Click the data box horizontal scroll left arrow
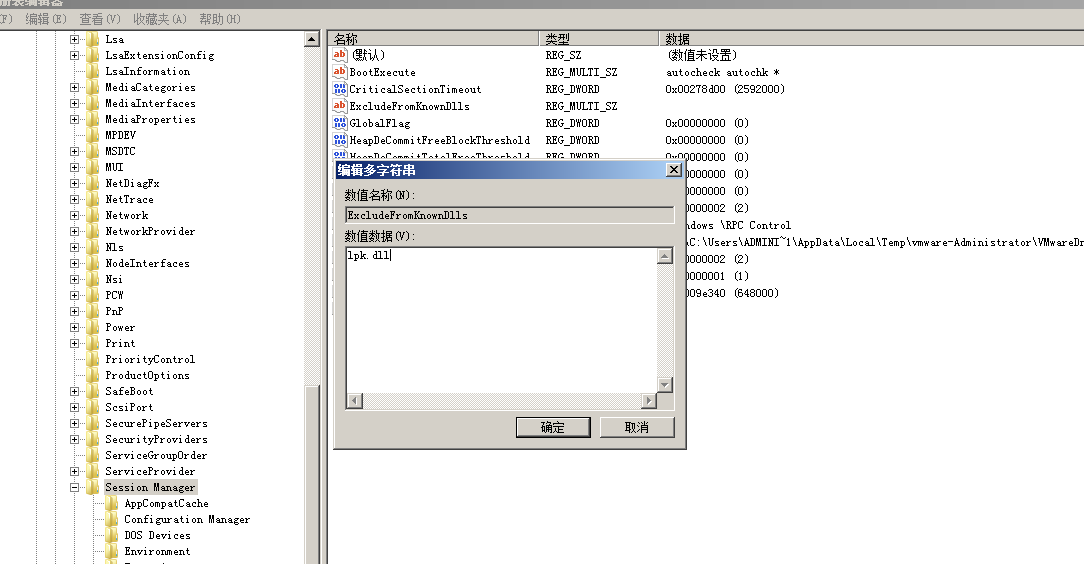 coord(355,400)
